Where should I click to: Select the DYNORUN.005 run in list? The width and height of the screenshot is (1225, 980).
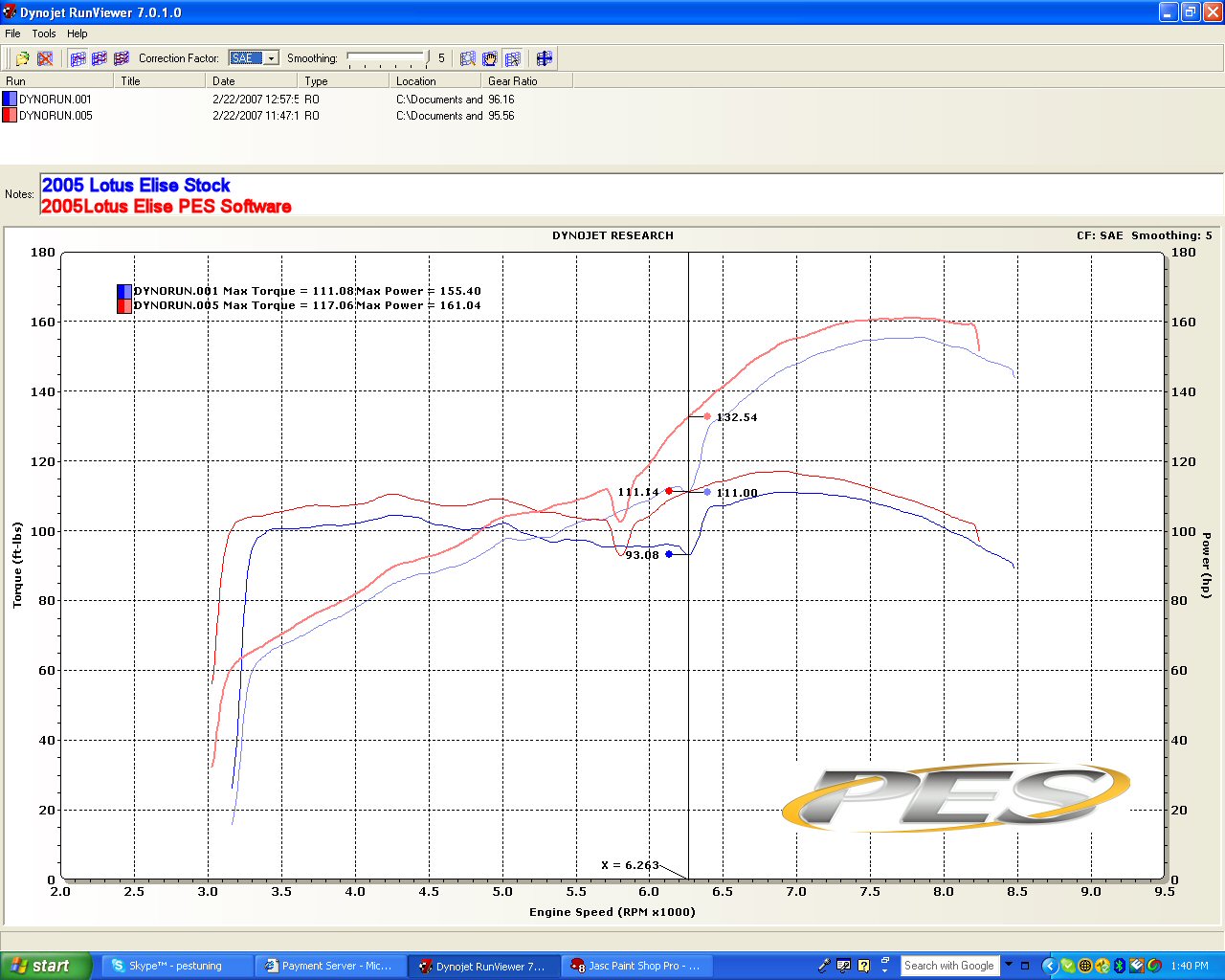[56, 116]
